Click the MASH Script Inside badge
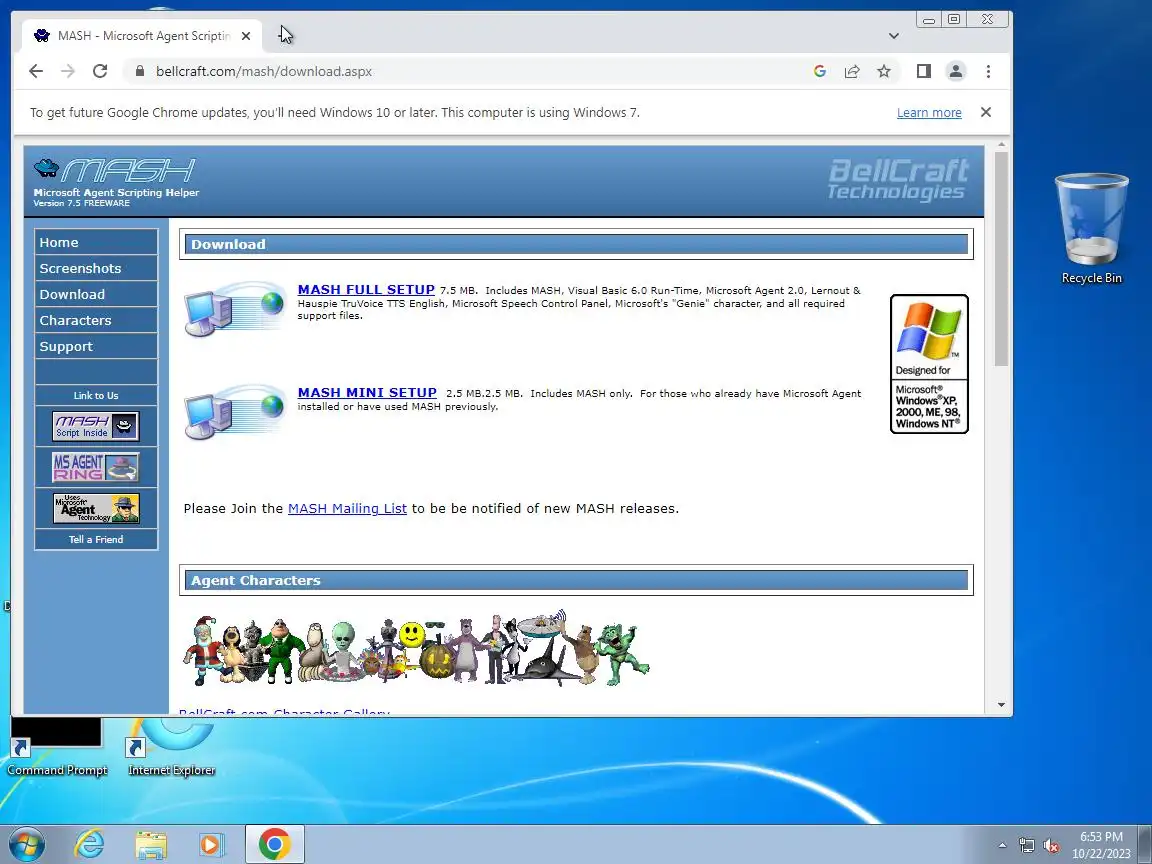Image resolution: width=1152 pixels, height=864 pixels. pyautogui.click(x=96, y=426)
